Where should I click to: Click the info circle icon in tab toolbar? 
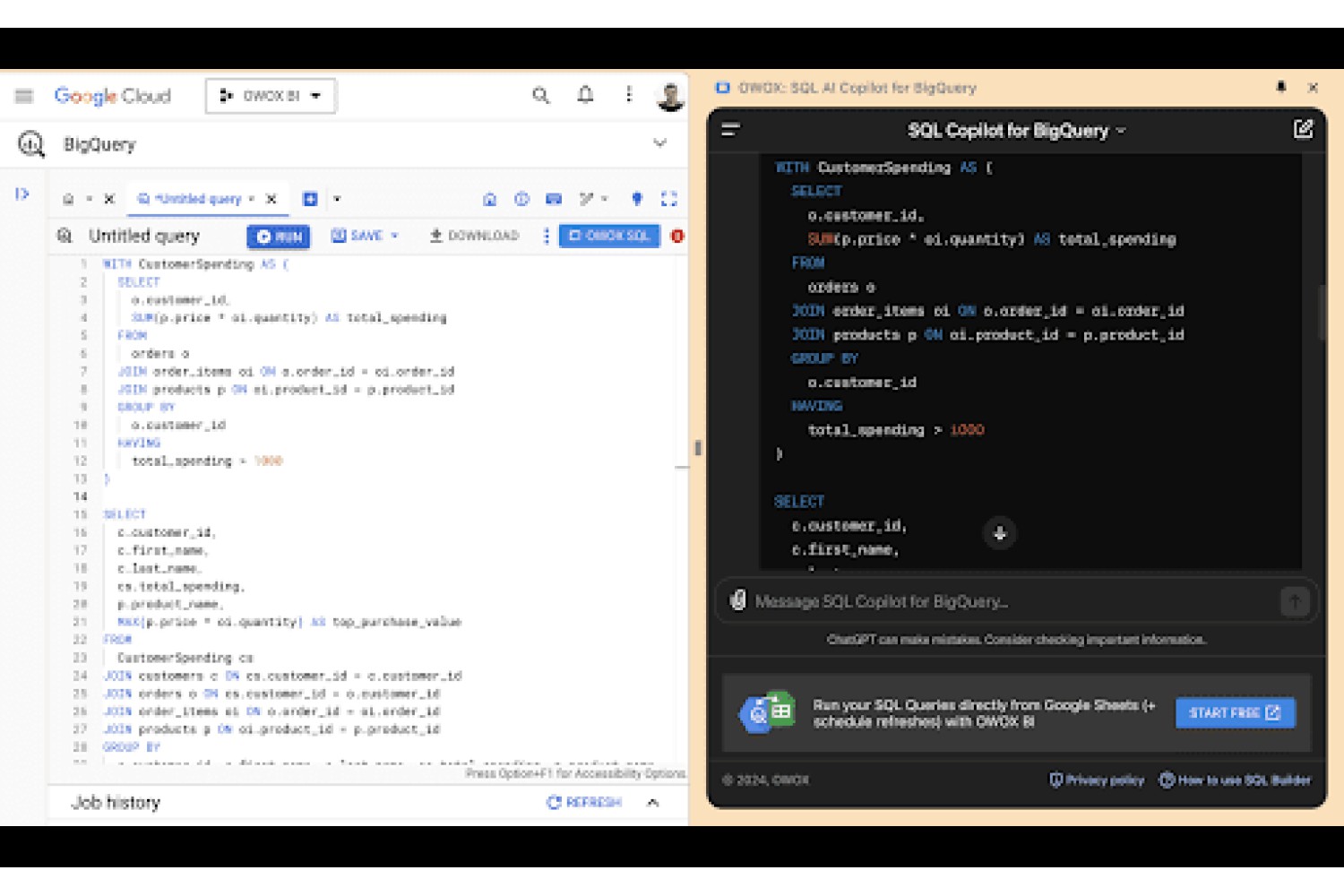coord(521,199)
